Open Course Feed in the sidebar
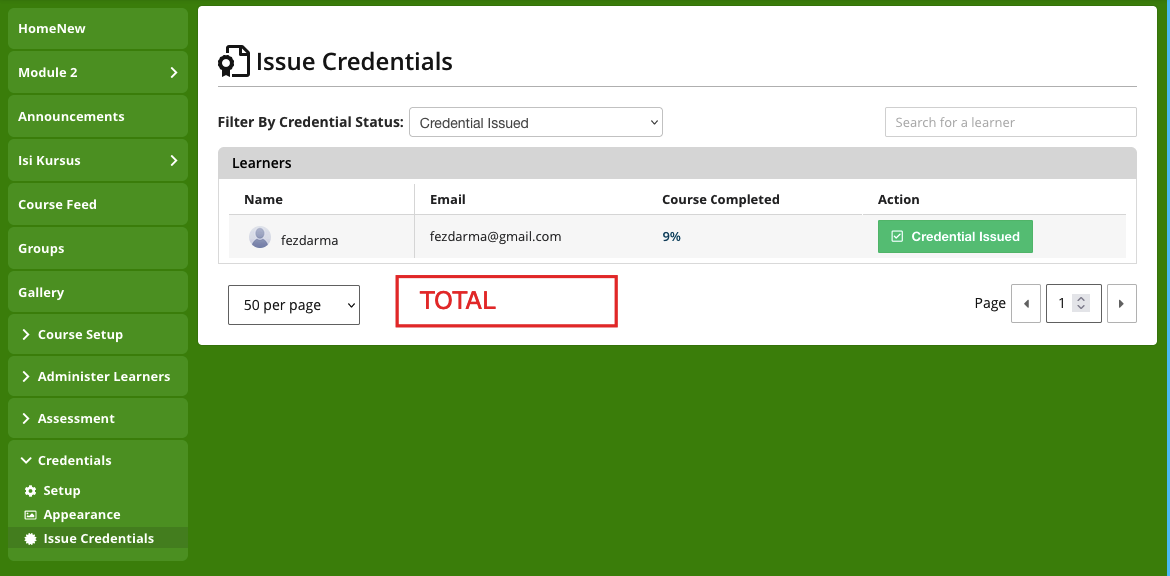 (x=98, y=204)
